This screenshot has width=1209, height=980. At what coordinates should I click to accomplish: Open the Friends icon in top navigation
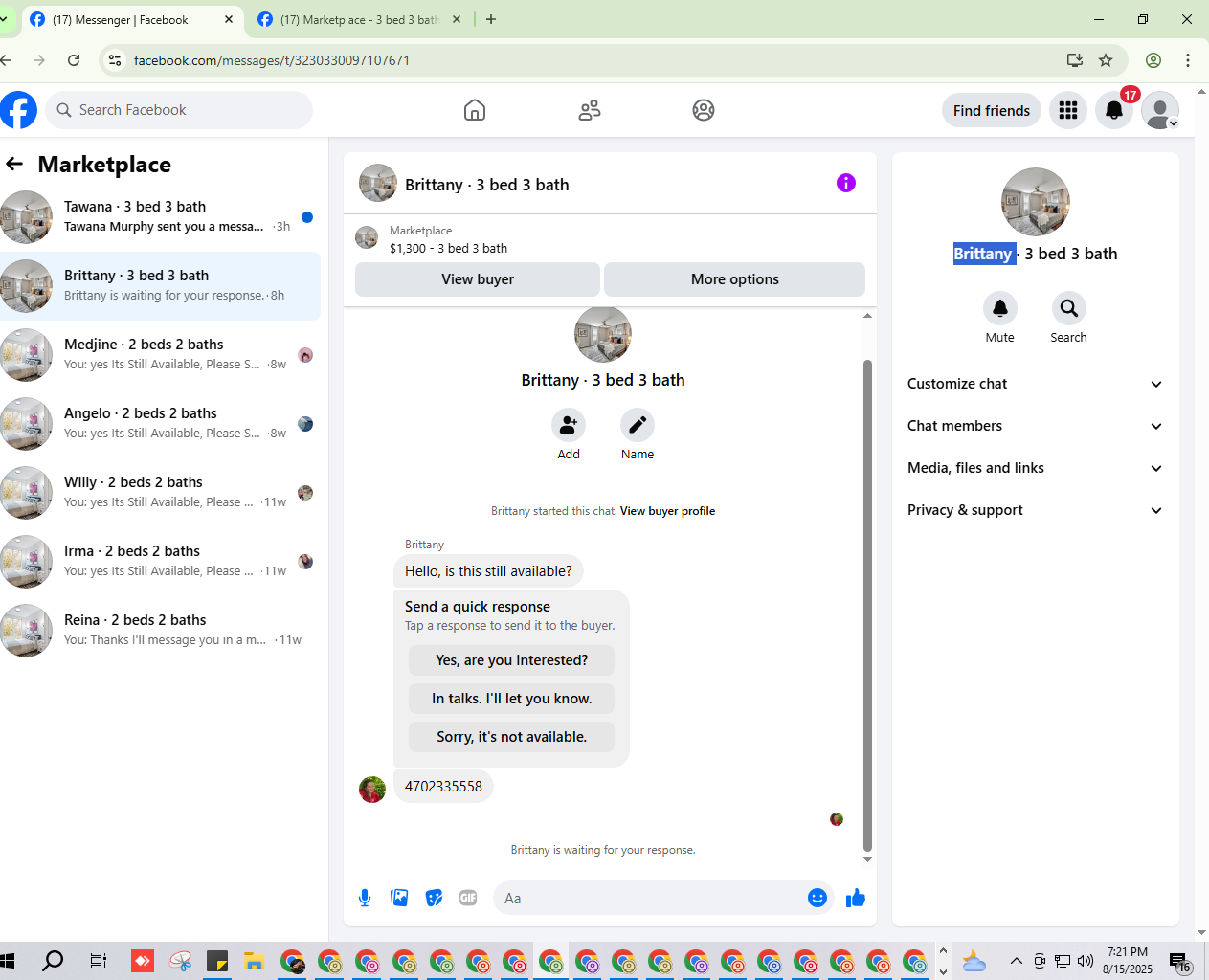590,110
